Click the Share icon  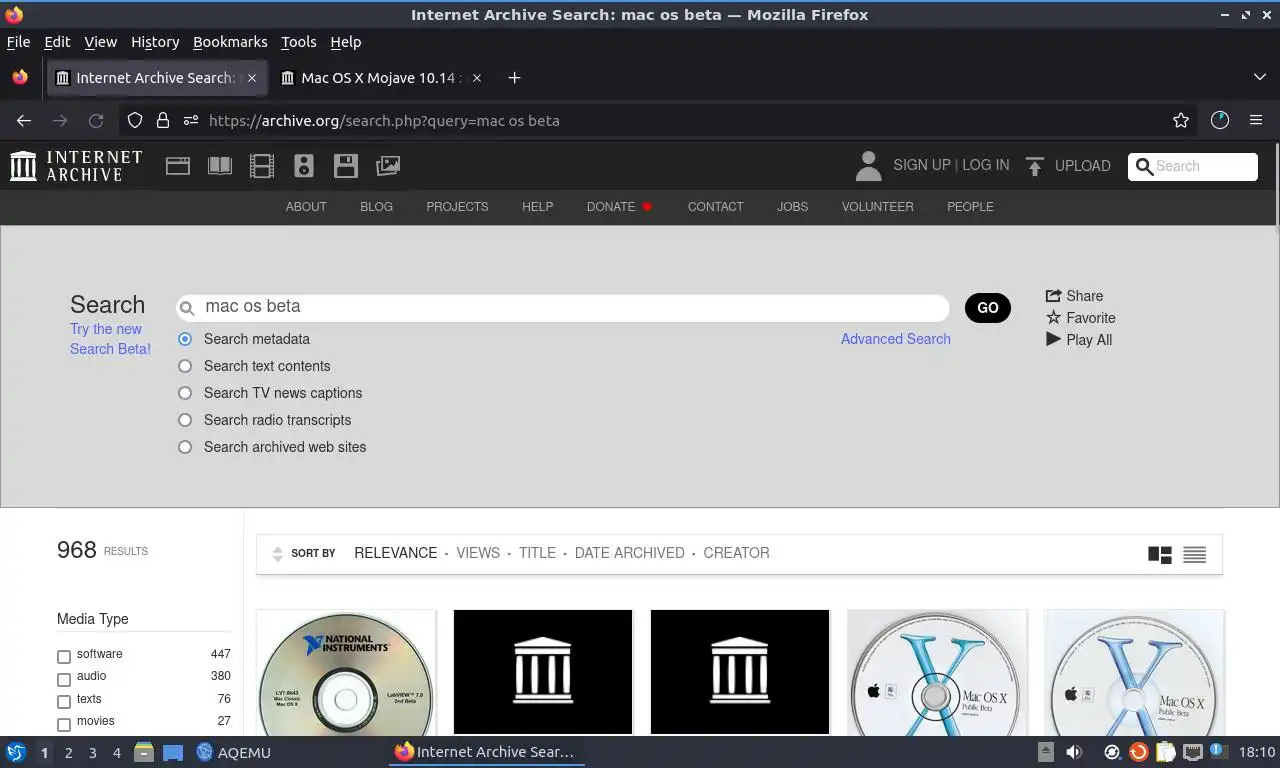(1053, 296)
